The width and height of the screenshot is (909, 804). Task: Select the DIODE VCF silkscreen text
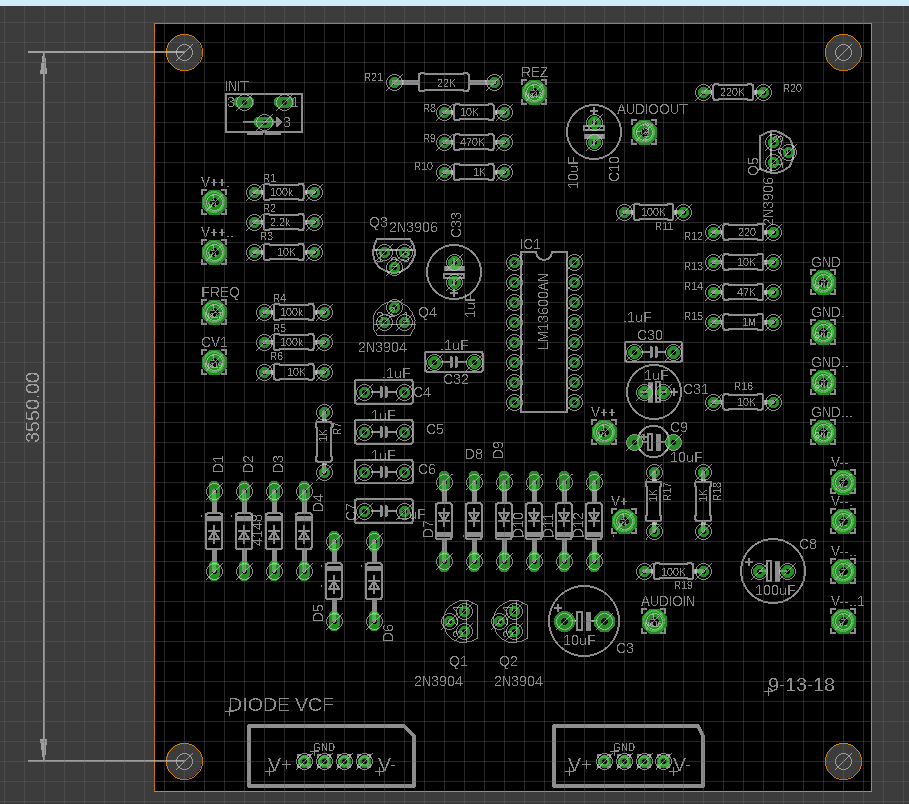(281, 705)
